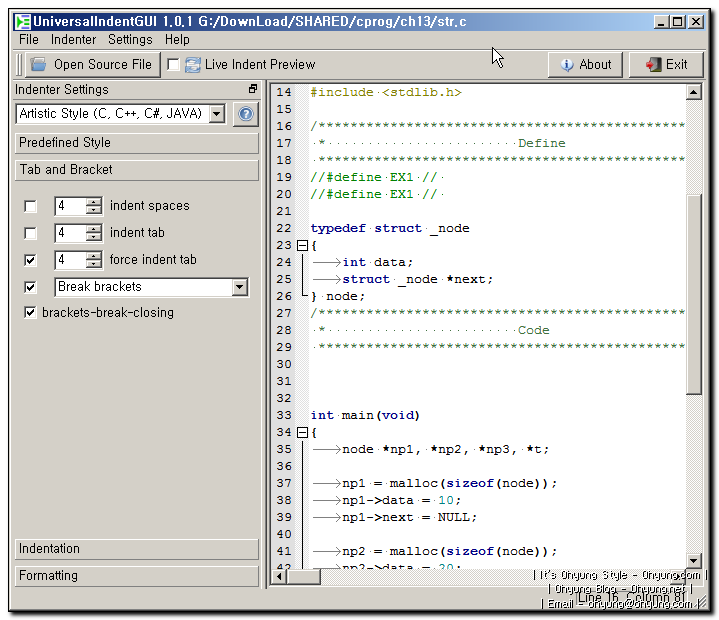Image resolution: width=719 pixels, height=620 pixels.
Task: Click the blue help icon beside indenter dropdown
Action: coord(245,115)
